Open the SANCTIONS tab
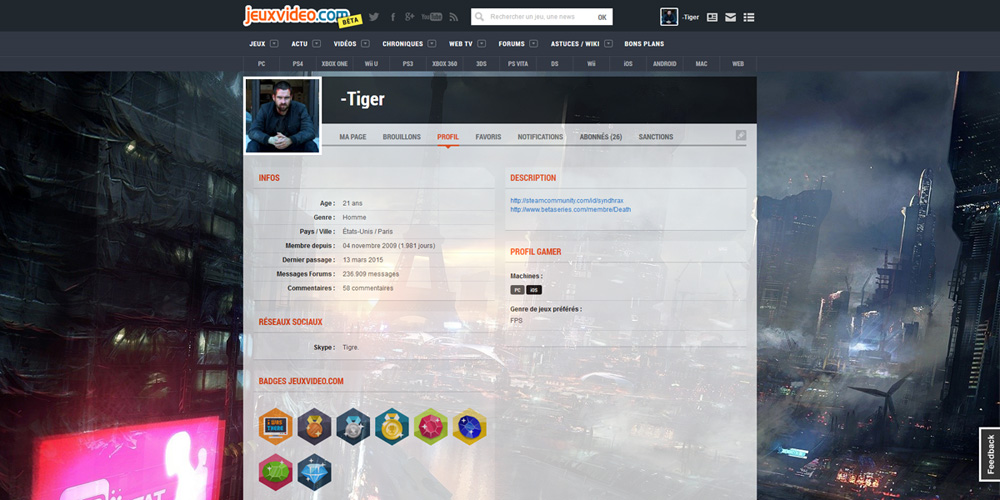Image resolution: width=1000 pixels, height=500 pixels. [656, 137]
